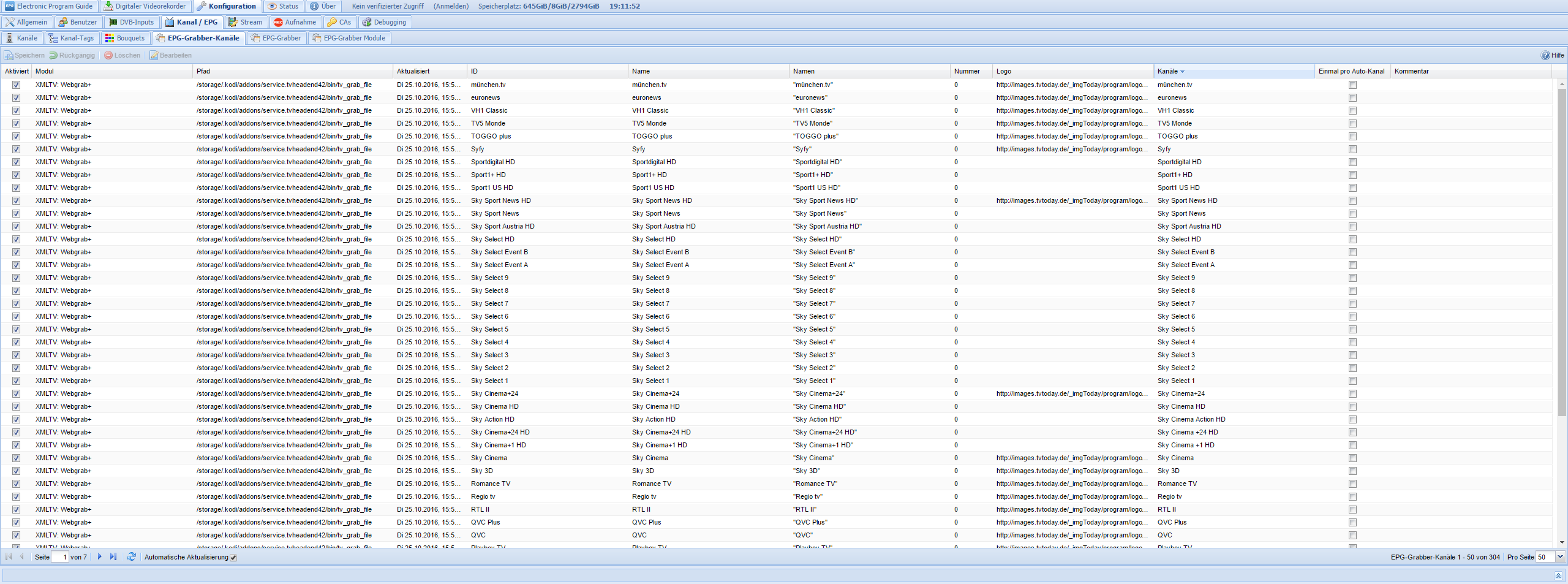The width and height of the screenshot is (1568, 584).
Task: Sort by the Kanäle column header
Action: [1234, 71]
